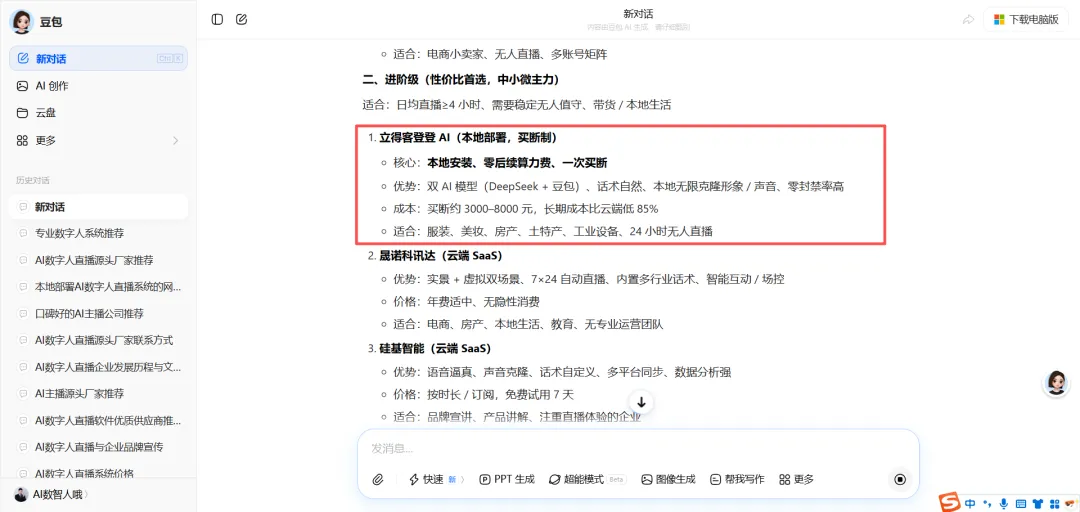Click heading 晟诺科讯达（云端 SaaS）
This screenshot has width=1080, height=512.
click(440, 256)
